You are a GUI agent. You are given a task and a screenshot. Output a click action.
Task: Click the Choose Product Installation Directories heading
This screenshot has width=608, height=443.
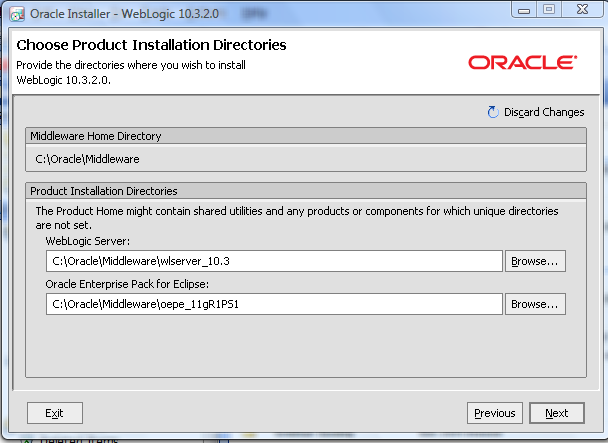tap(151, 45)
